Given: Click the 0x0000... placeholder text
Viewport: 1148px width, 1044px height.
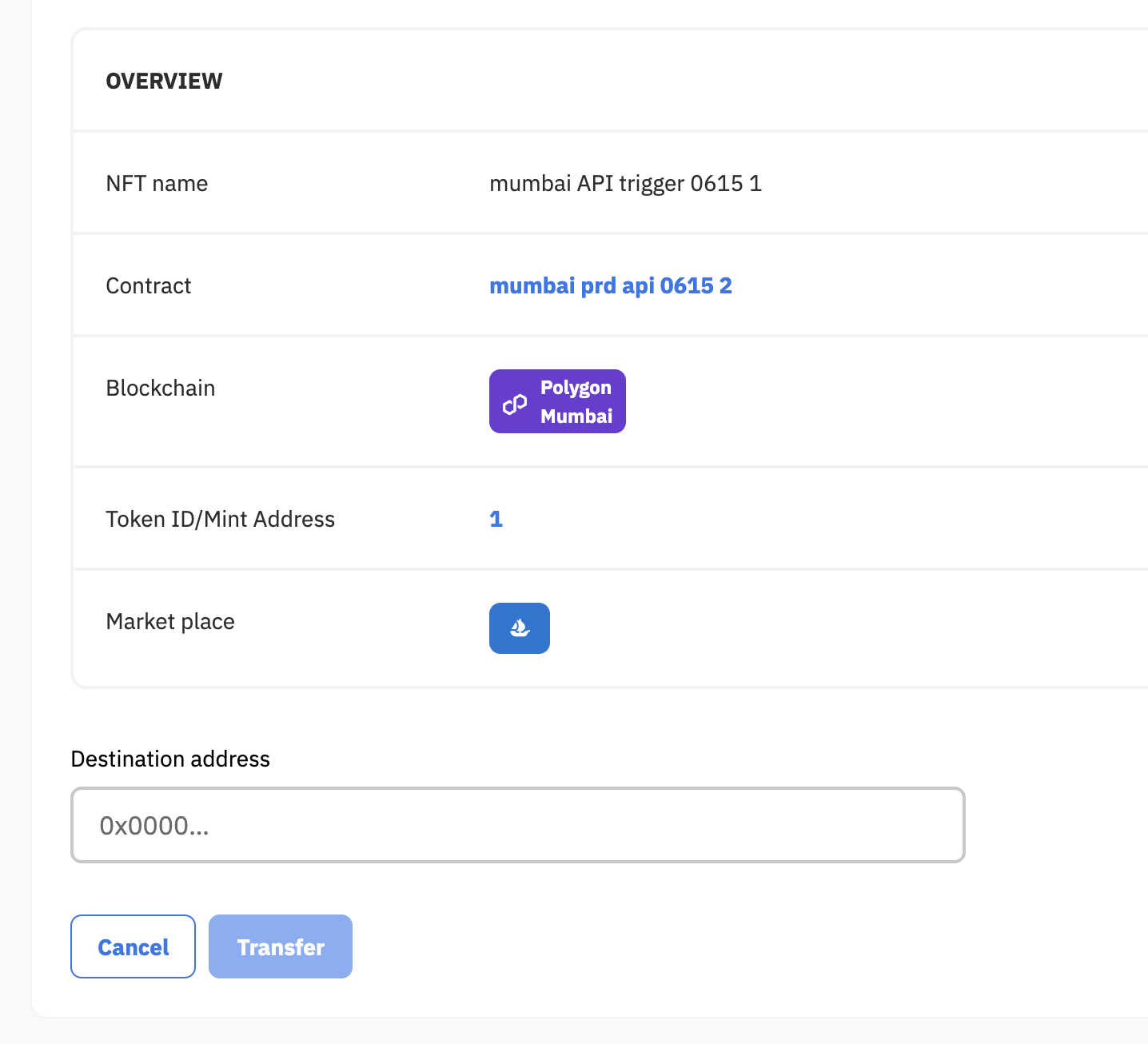Looking at the screenshot, I should pos(154,826).
